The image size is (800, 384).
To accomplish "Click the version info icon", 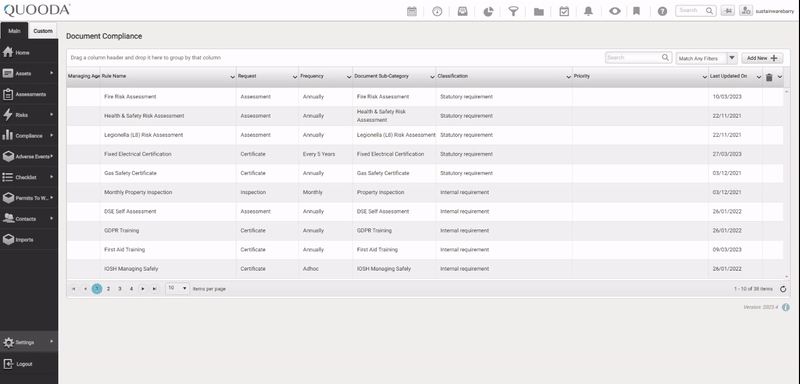I will coord(786,308).
